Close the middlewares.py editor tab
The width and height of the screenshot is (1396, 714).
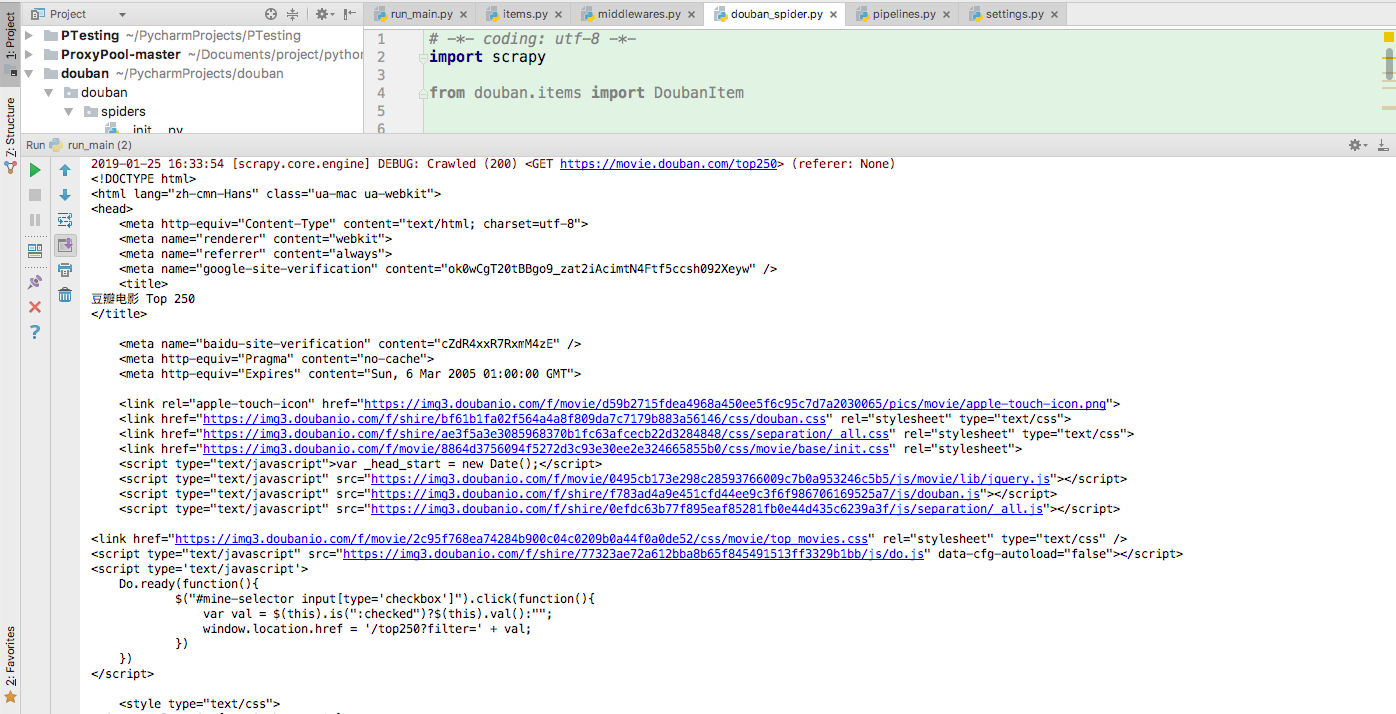coord(692,15)
